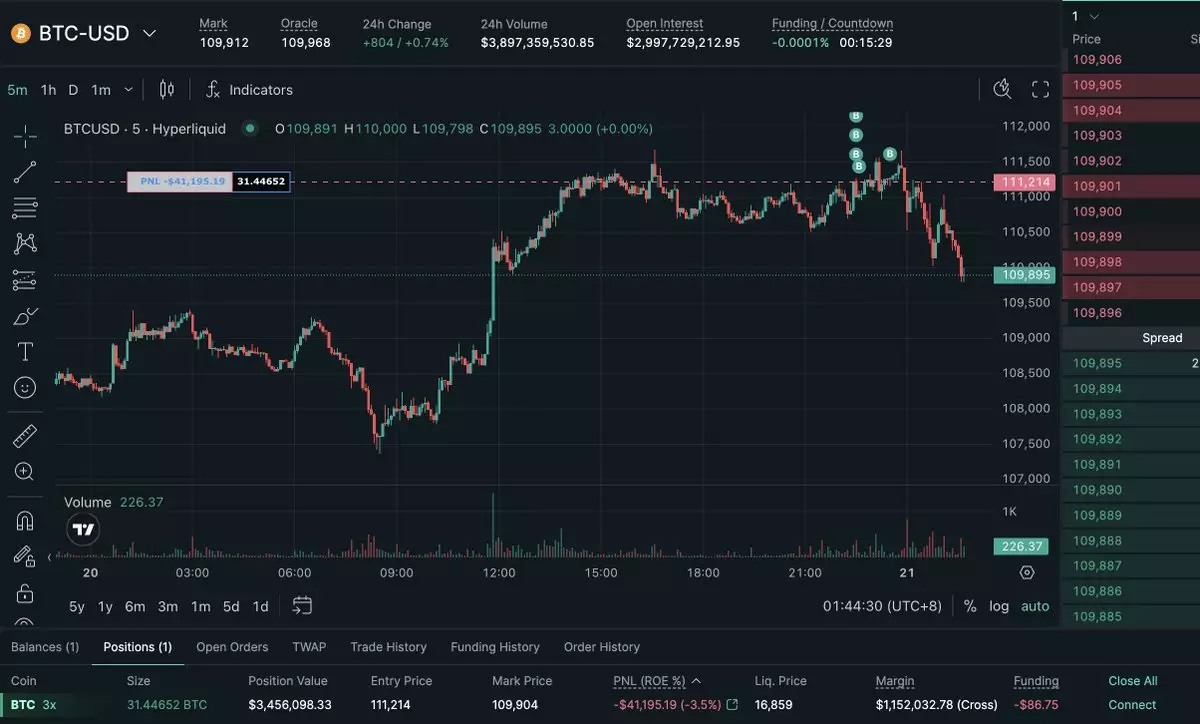Viewport: 1200px width, 724px height.
Task: Select the trend line drawing tool
Action: (x=25, y=172)
